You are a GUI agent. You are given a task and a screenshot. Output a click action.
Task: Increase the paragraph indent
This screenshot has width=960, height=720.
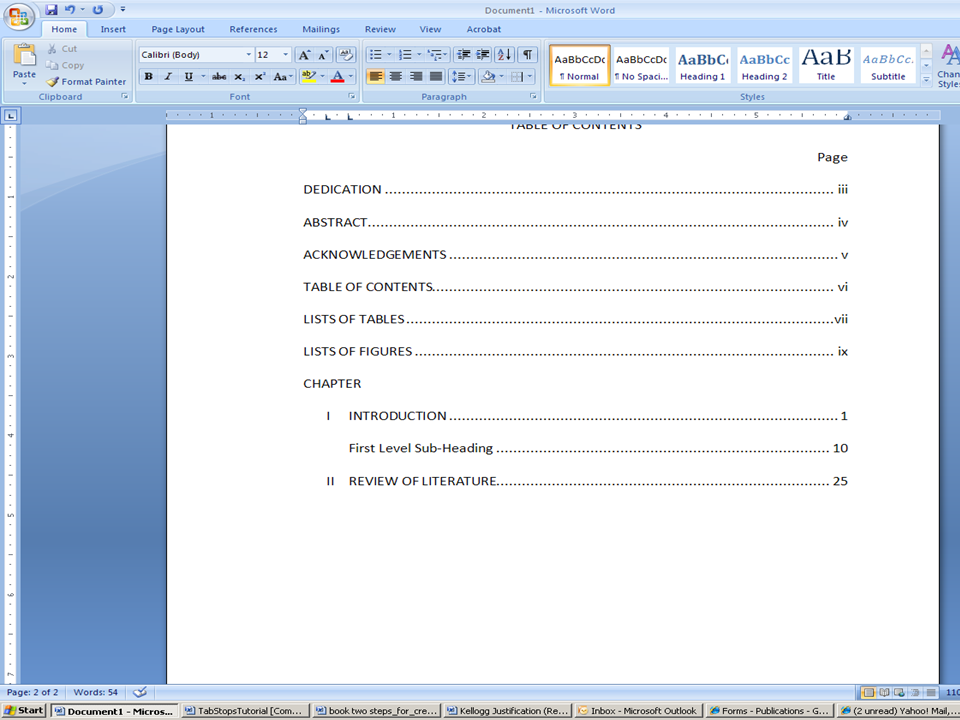coord(483,55)
